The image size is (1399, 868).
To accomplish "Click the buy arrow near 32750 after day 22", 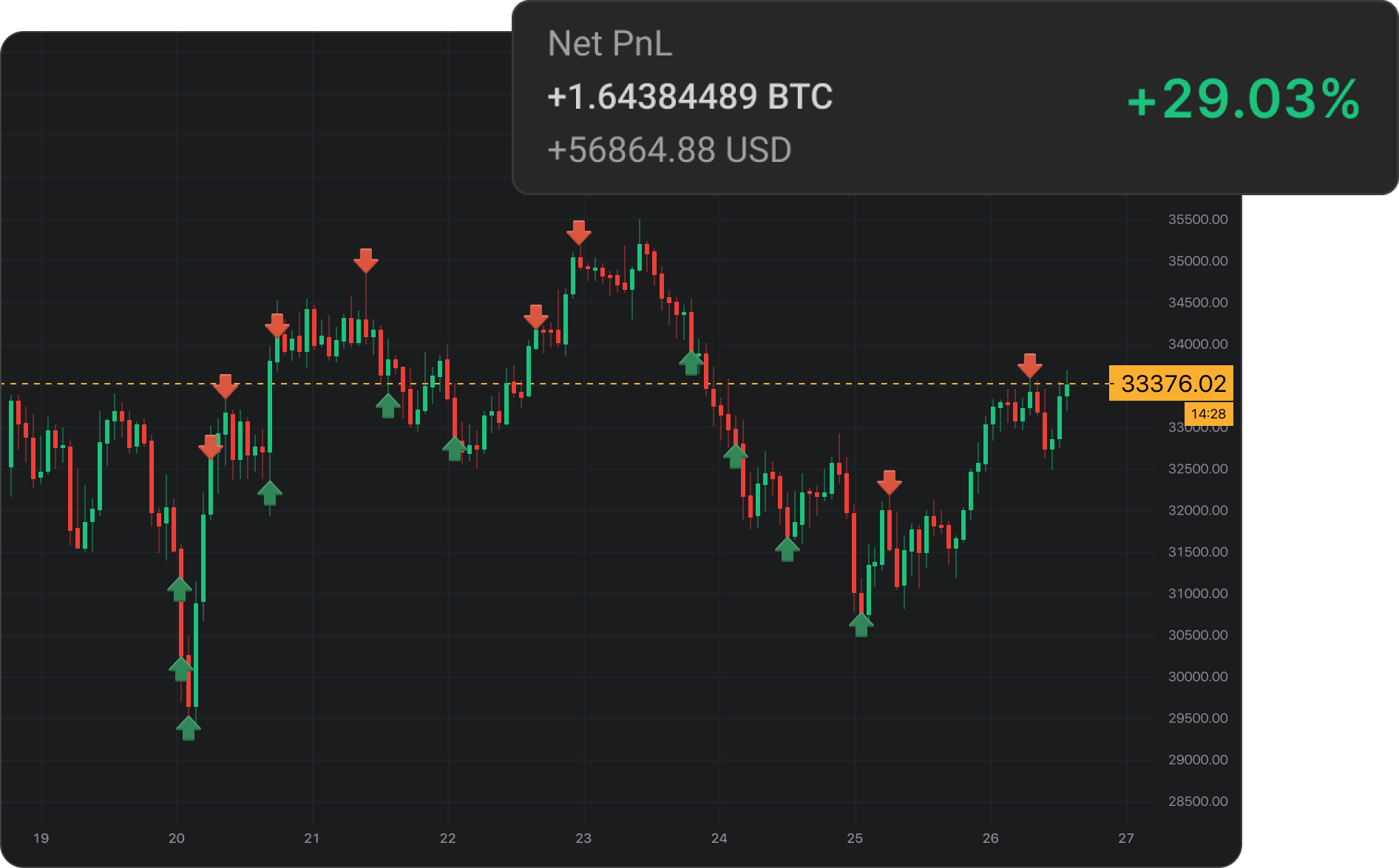I will pyautogui.click(x=455, y=449).
